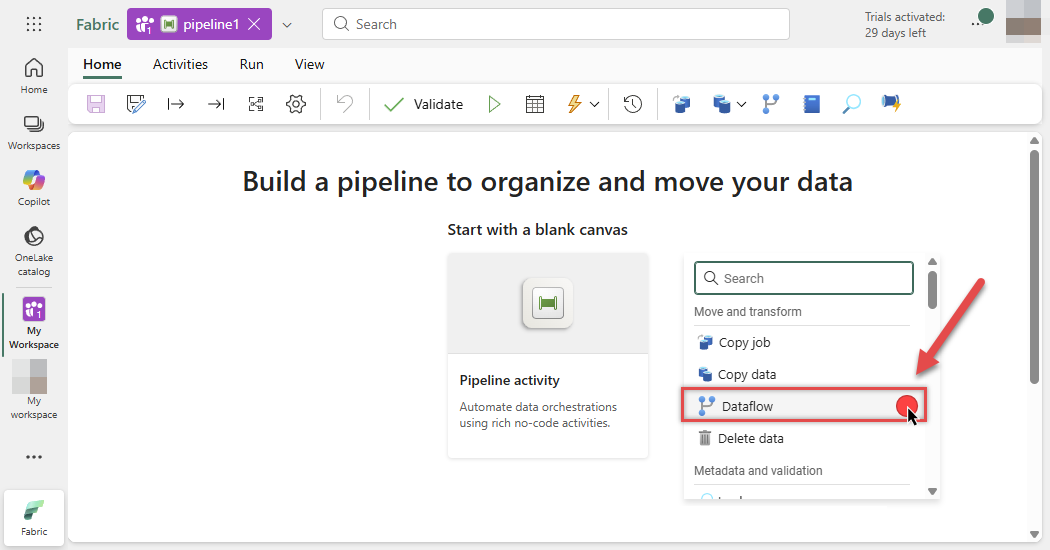Click the lightning trigger icon
This screenshot has width=1050, height=550.
(x=575, y=104)
